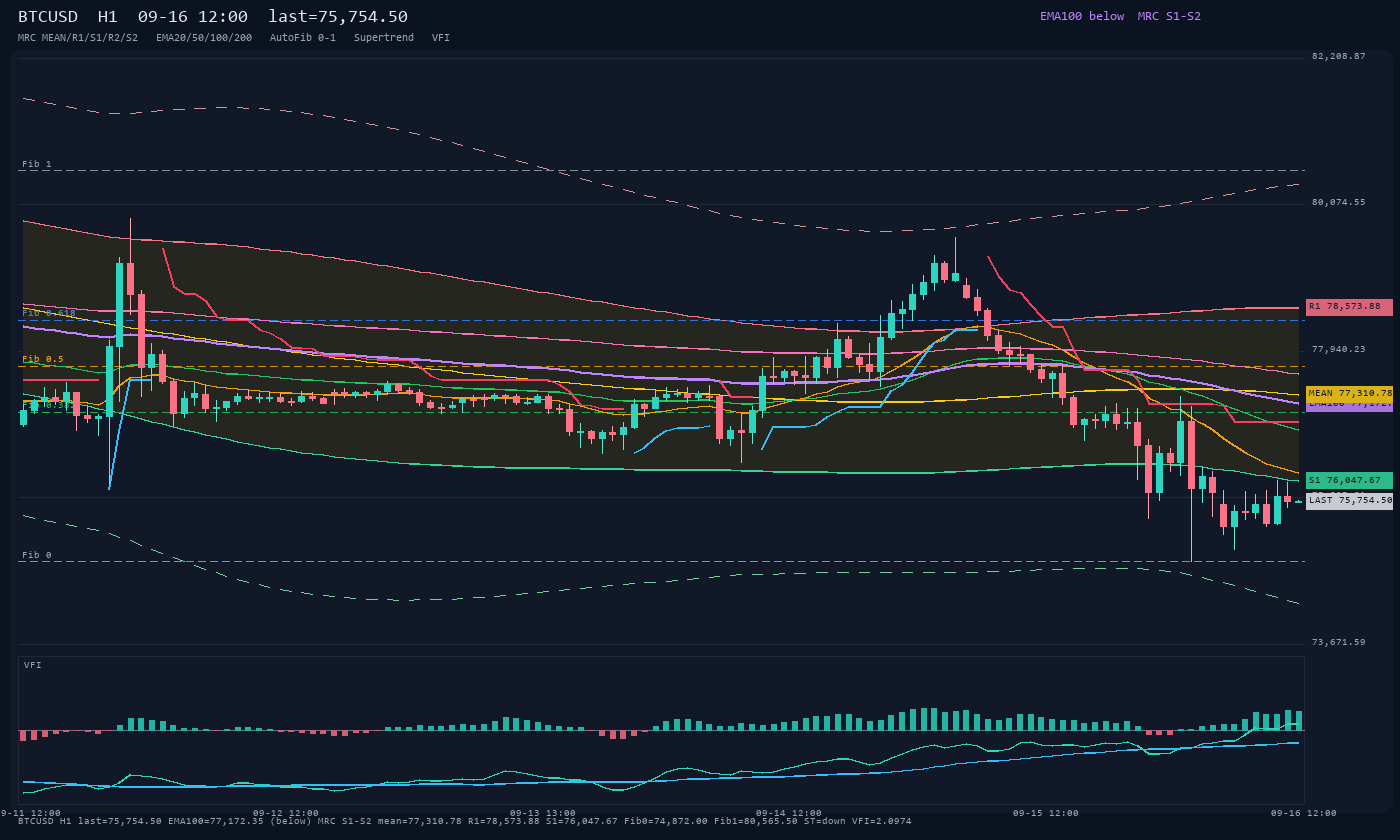Click the VFI sub-panel title

tap(33, 665)
